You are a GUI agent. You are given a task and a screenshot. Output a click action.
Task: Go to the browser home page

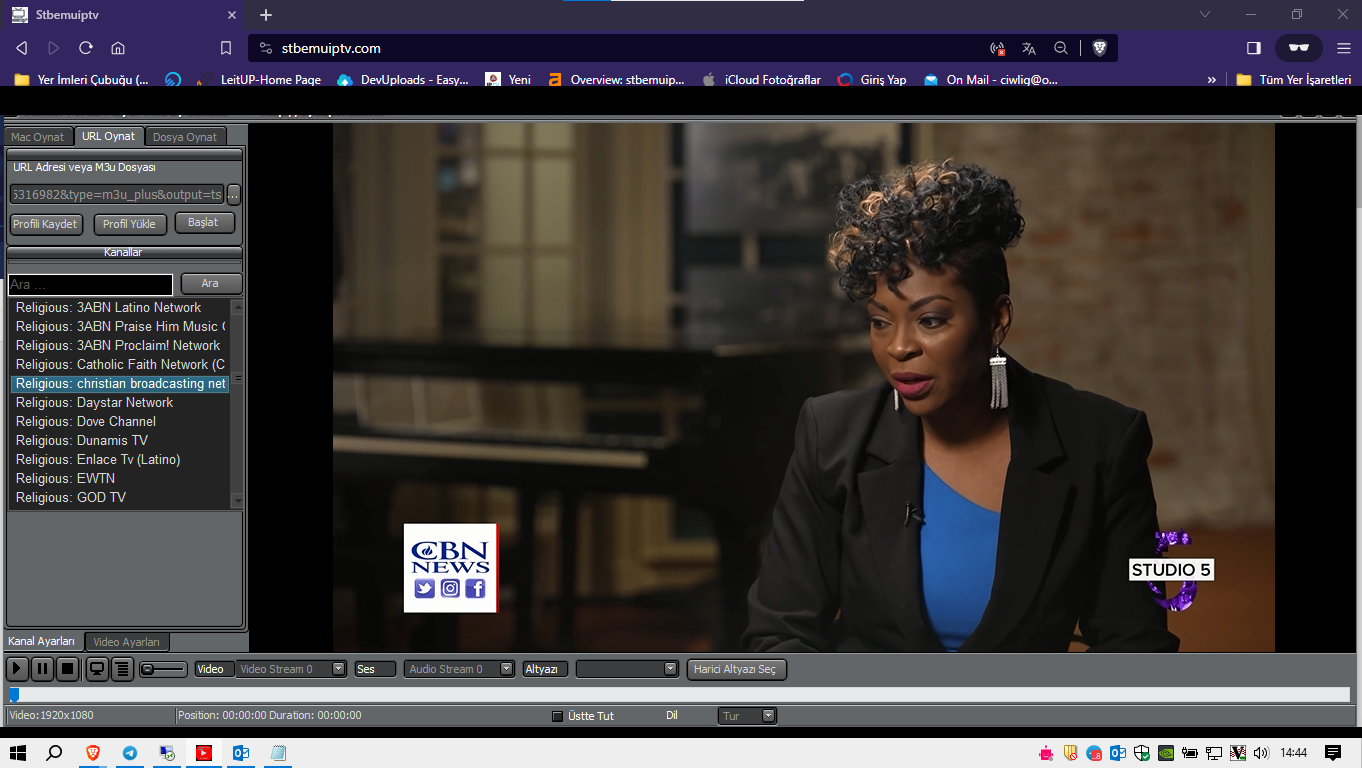[x=118, y=48]
